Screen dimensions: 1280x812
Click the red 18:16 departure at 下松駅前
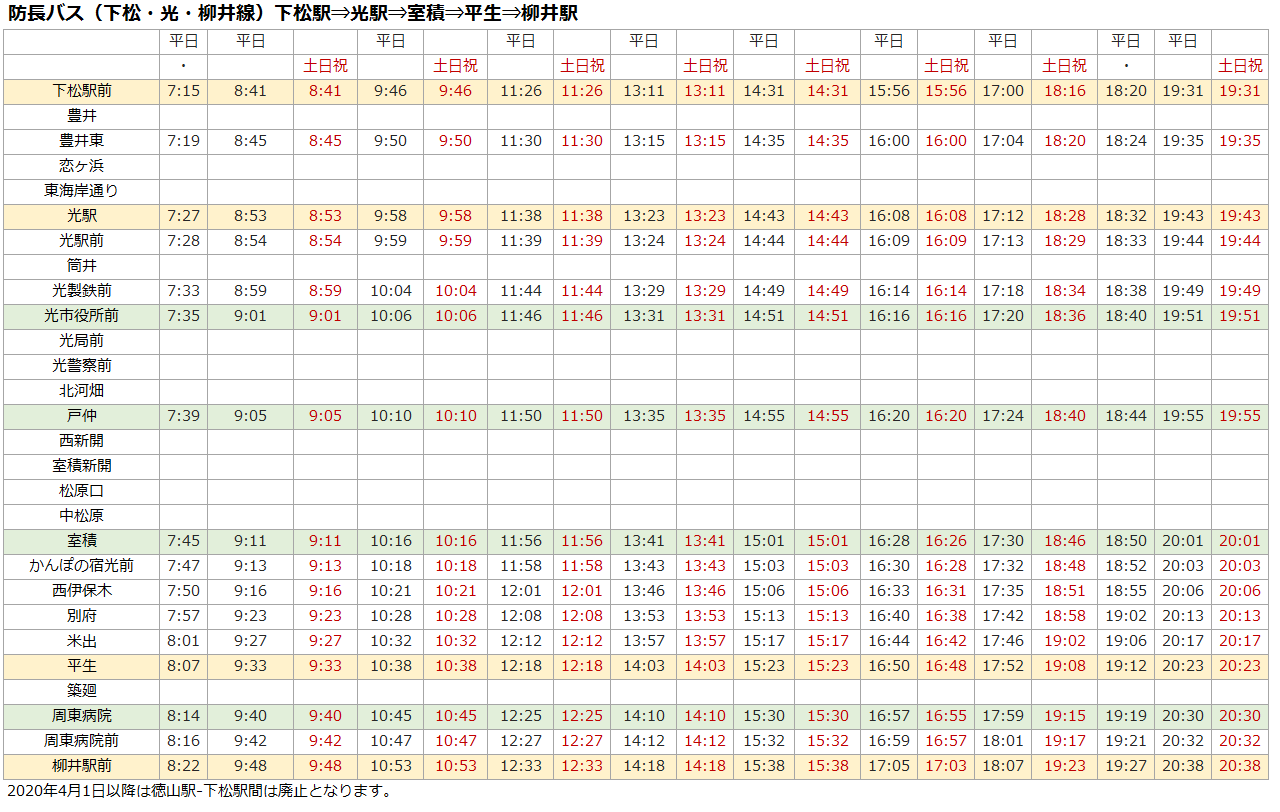(1065, 91)
